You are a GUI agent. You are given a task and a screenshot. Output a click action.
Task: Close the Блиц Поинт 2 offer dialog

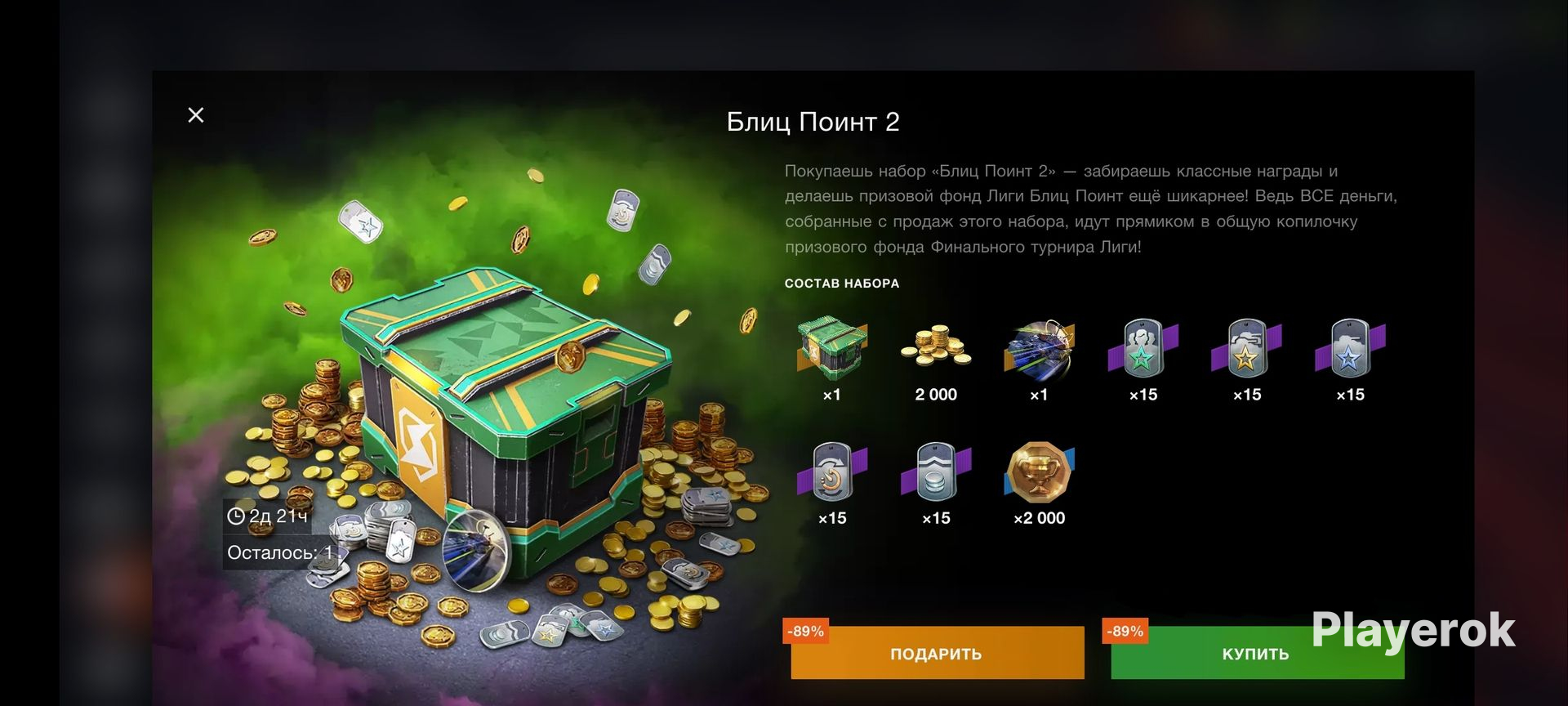(196, 115)
